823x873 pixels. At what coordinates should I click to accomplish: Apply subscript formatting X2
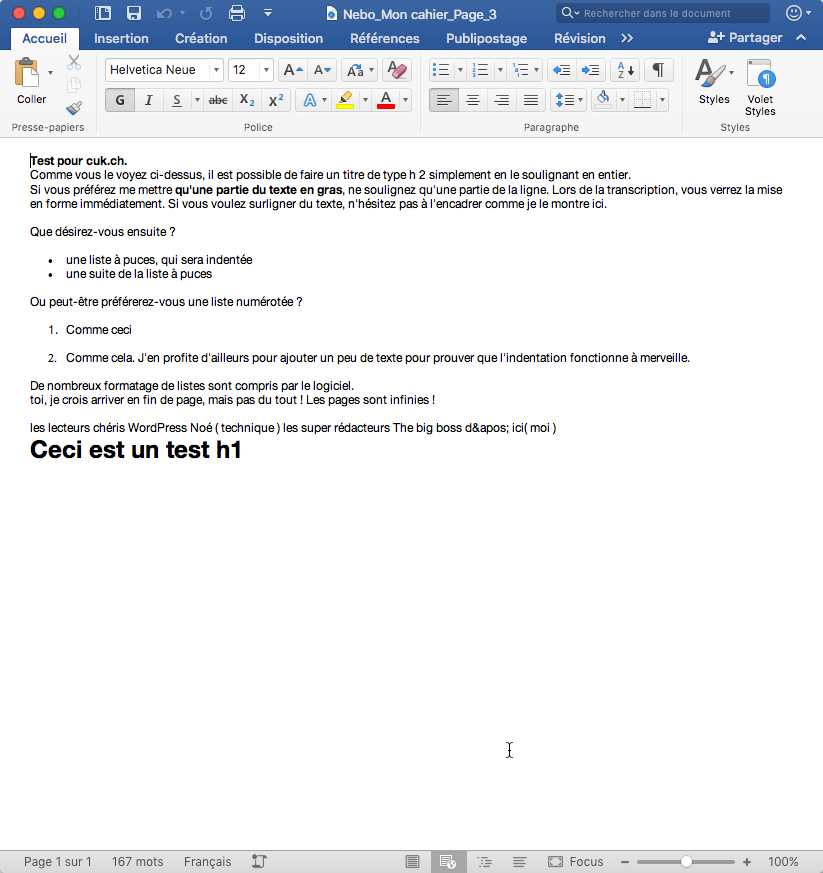247,100
